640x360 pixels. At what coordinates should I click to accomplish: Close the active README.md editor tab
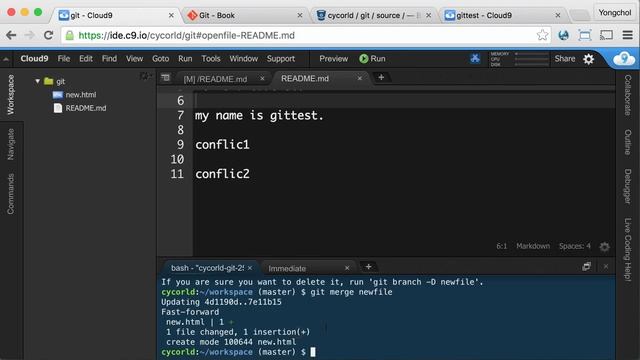(x=360, y=78)
